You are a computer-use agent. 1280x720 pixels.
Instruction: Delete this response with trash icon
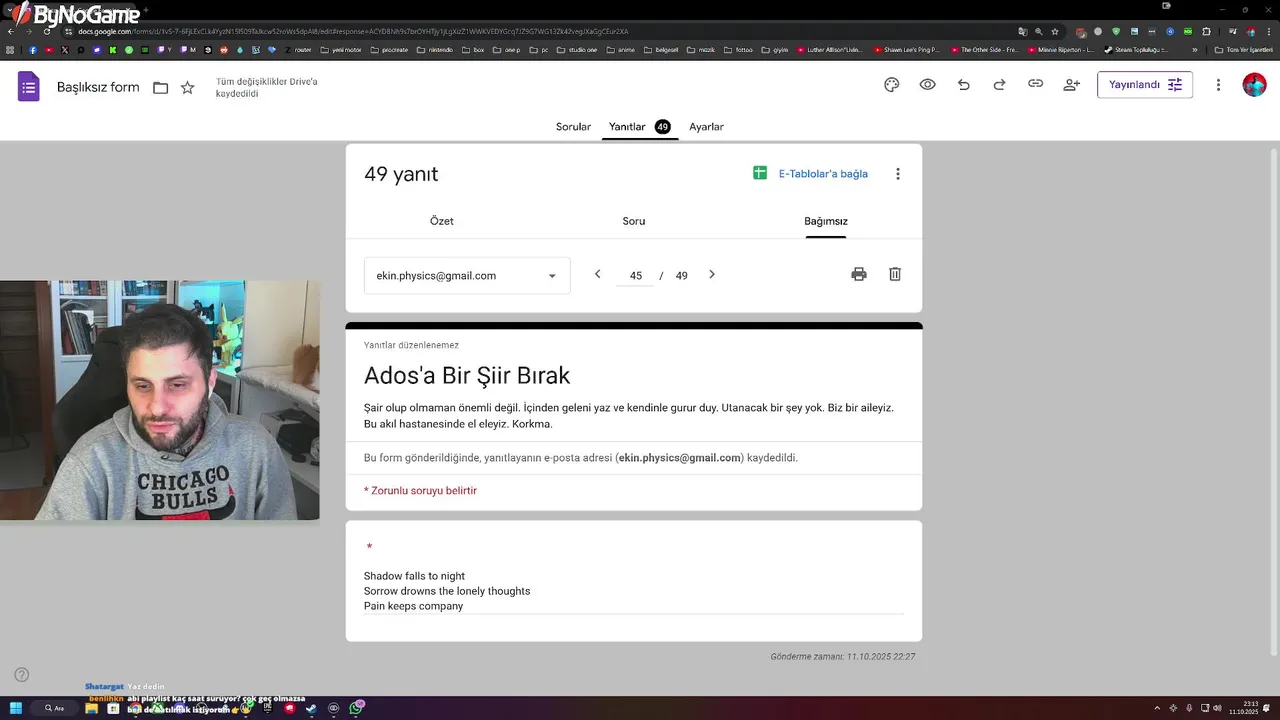pyautogui.click(x=895, y=274)
